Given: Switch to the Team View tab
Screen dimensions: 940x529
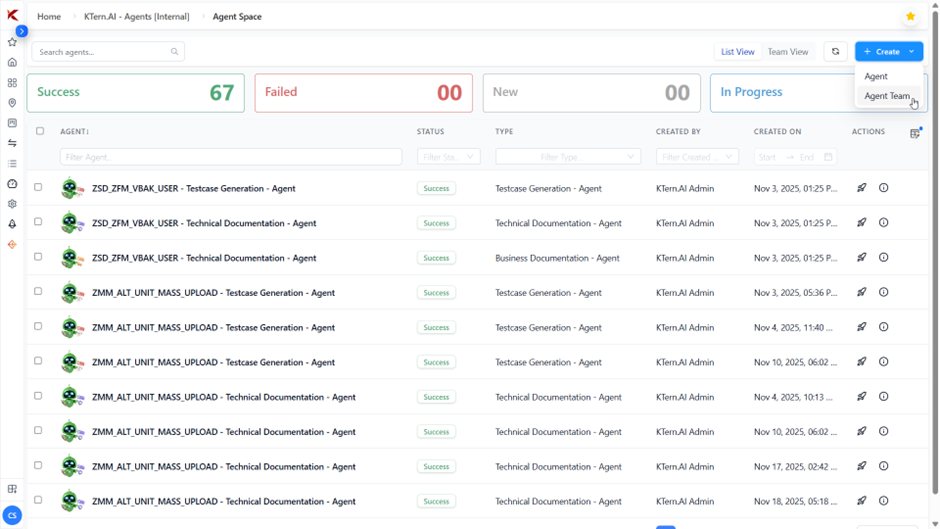Looking at the screenshot, I should (x=787, y=52).
